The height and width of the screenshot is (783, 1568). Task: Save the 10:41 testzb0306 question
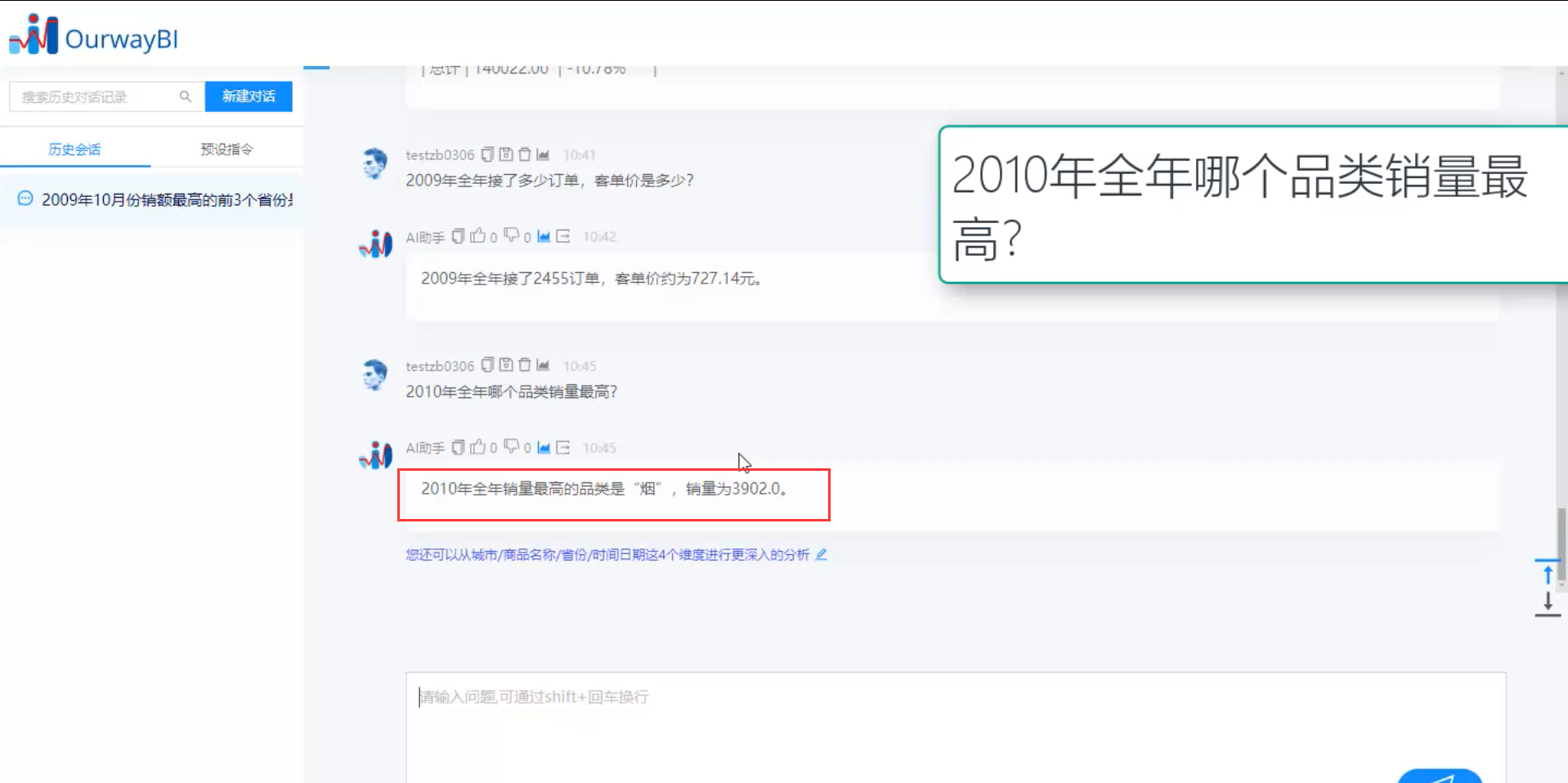click(x=506, y=154)
